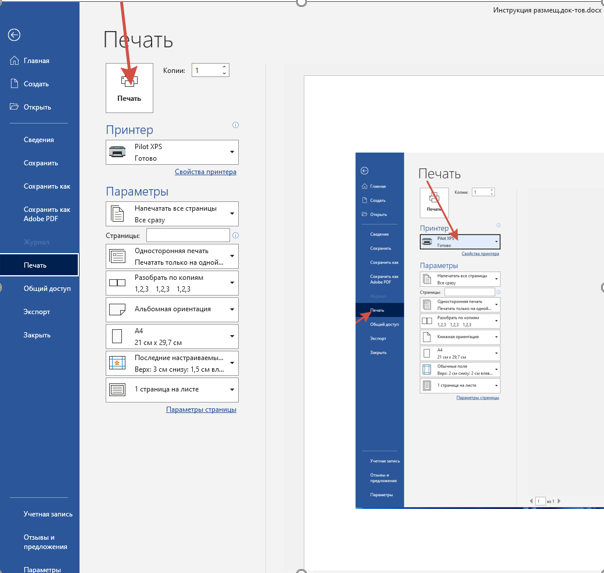The width and height of the screenshot is (604, 573).
Task: Open the margins Последние настраиваемые dropdown
Action: (x=172, y=363)
